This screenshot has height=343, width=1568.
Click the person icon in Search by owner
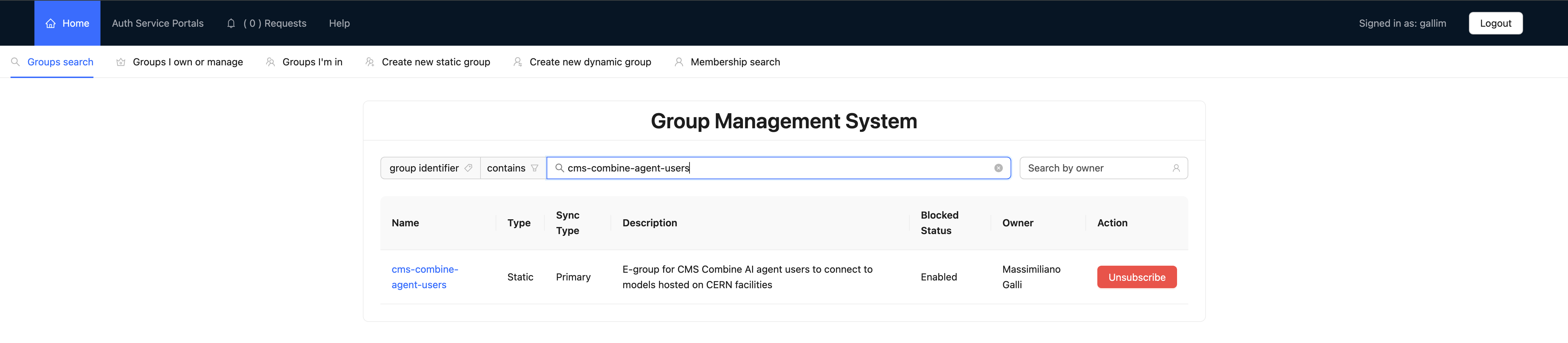point(1176,168)
